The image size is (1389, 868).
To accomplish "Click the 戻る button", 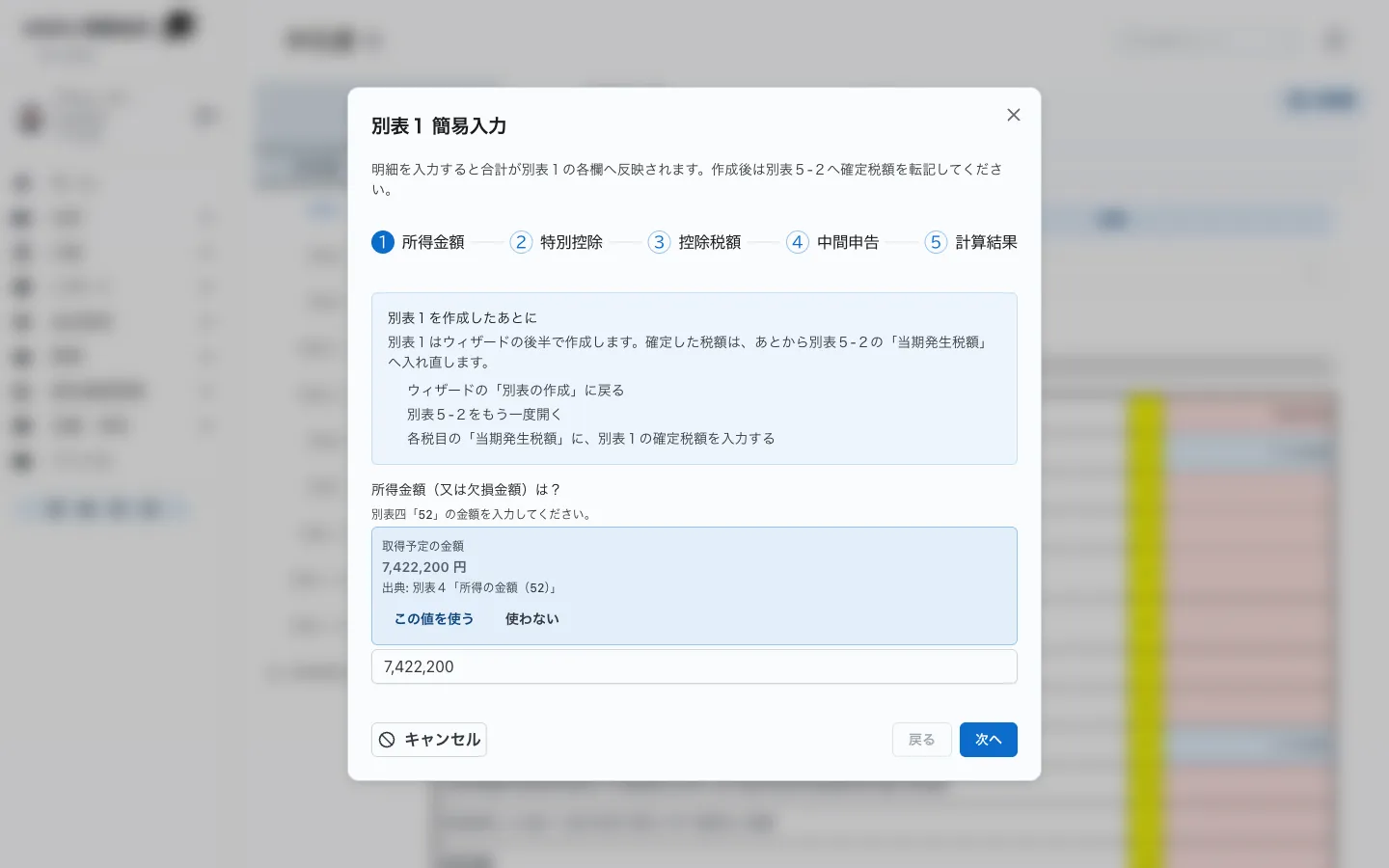I will click(922, 740).
